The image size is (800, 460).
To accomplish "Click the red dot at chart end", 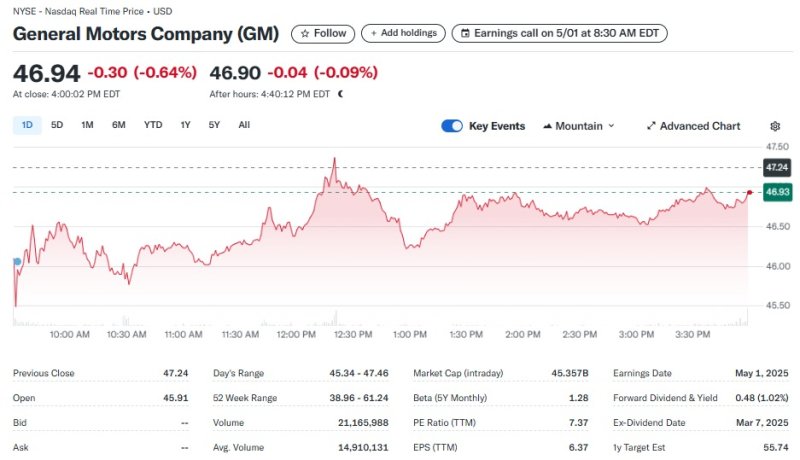I will click(x=749, y=191).
